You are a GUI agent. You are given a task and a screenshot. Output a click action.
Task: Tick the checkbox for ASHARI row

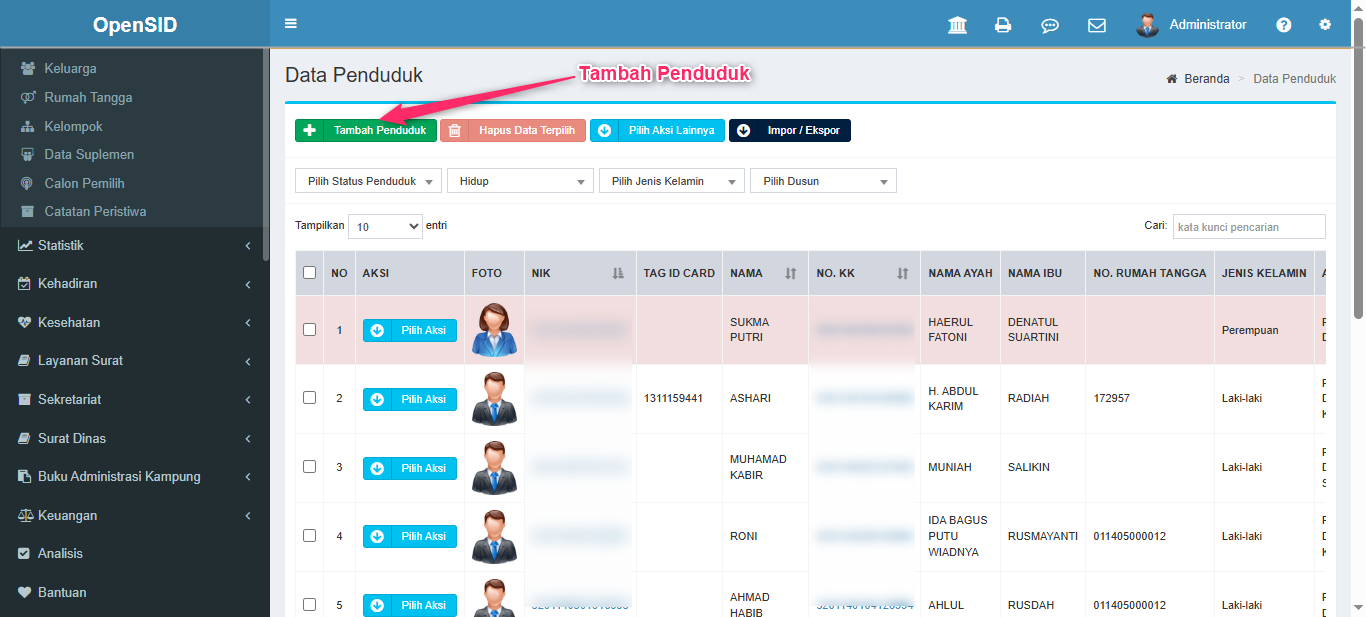309,398
